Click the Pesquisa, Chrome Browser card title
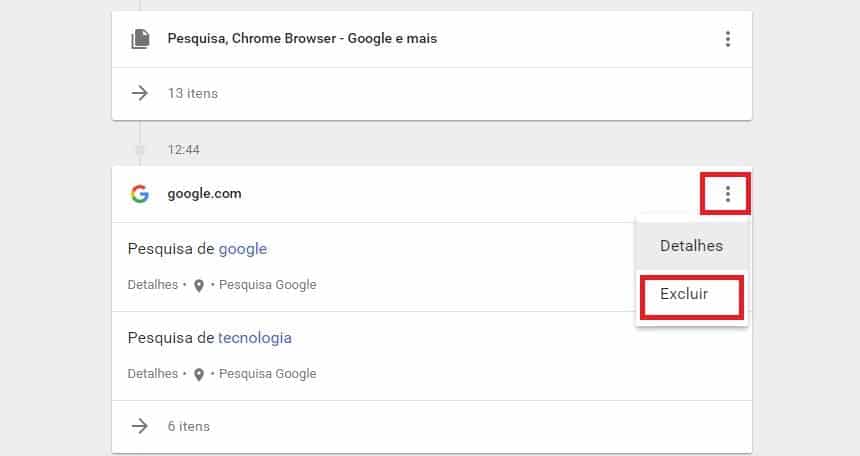 click(302, 39)
